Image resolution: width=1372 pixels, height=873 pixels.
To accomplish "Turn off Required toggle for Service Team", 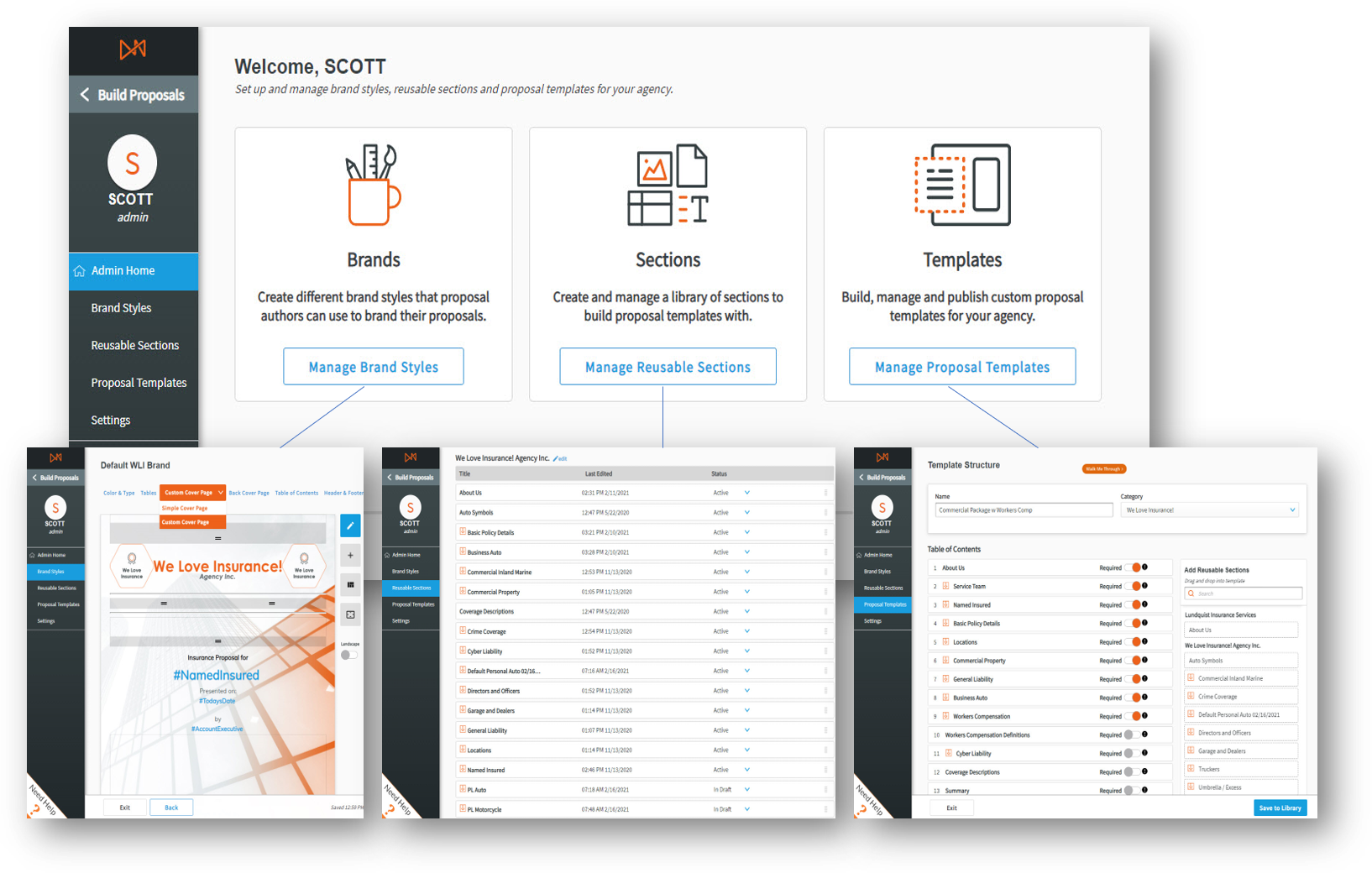I will point(1134,586).
